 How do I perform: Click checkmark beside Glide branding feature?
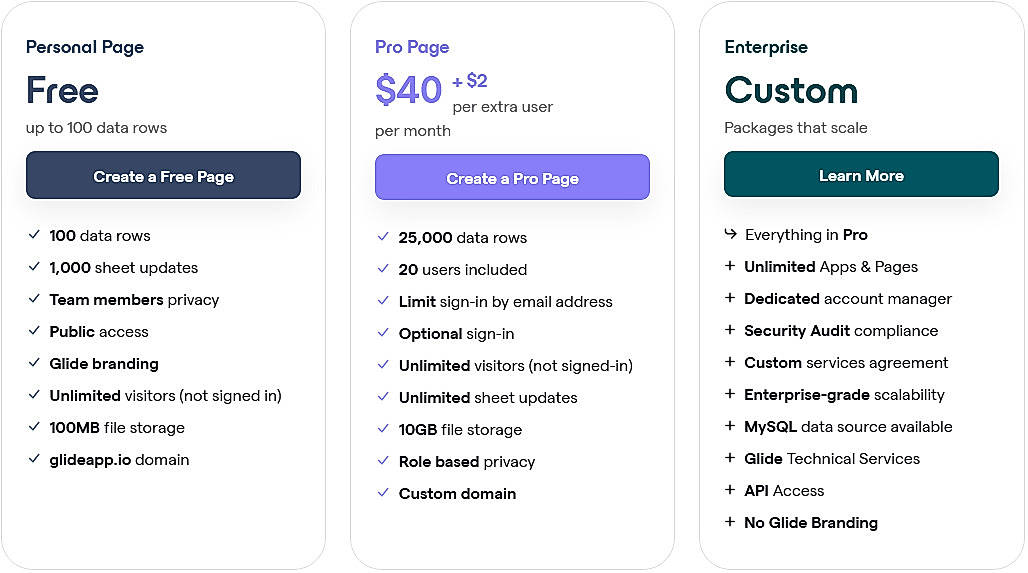(x=35, y=364)
